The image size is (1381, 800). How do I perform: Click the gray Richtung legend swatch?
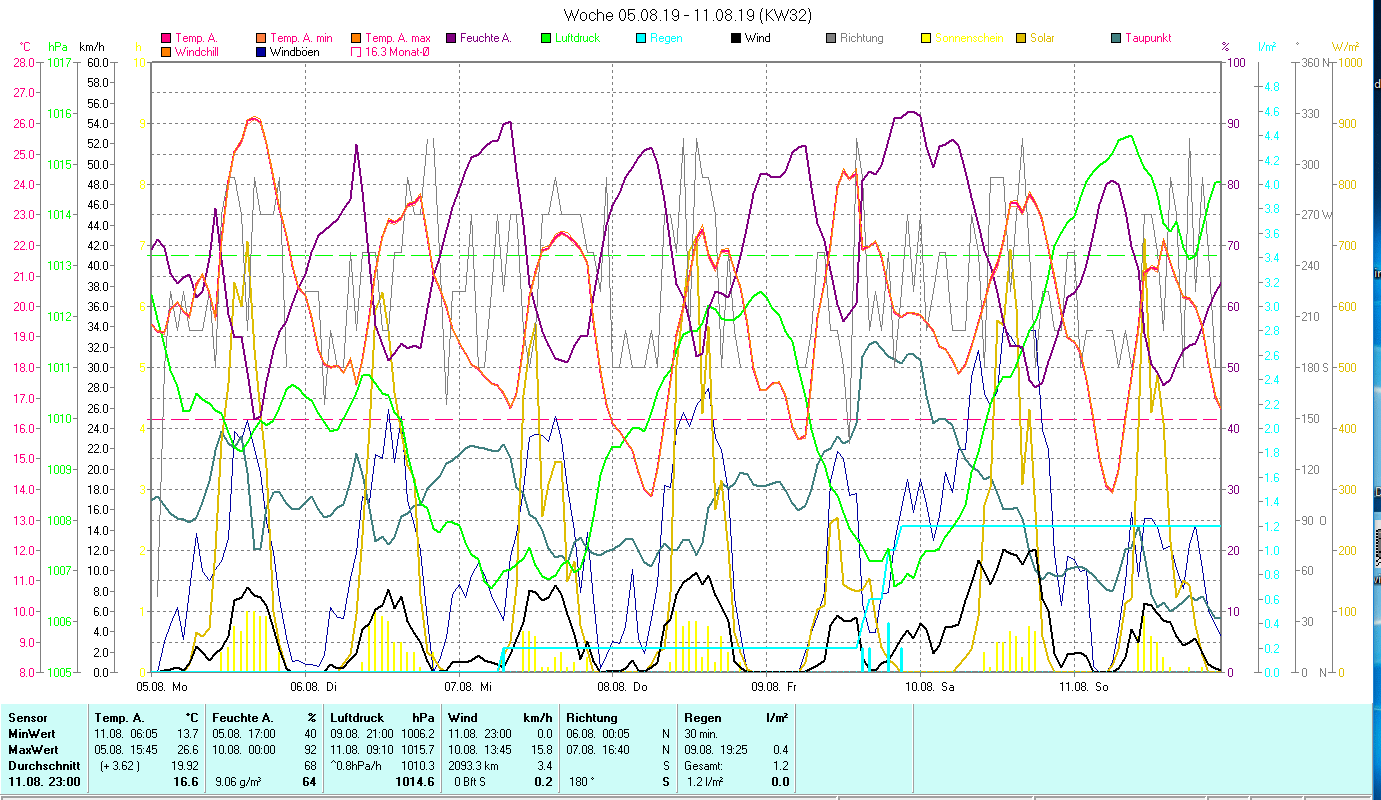830,39
